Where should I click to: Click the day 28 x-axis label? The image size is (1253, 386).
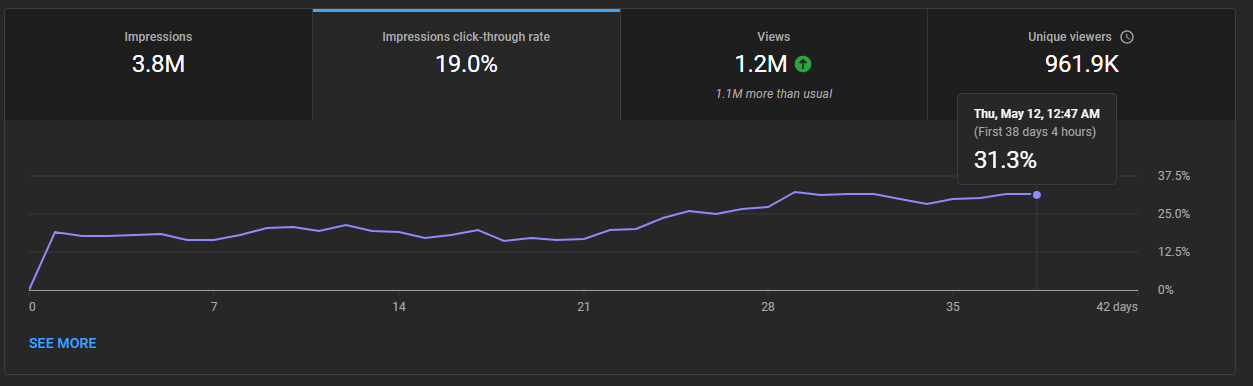tap(768, 307)
